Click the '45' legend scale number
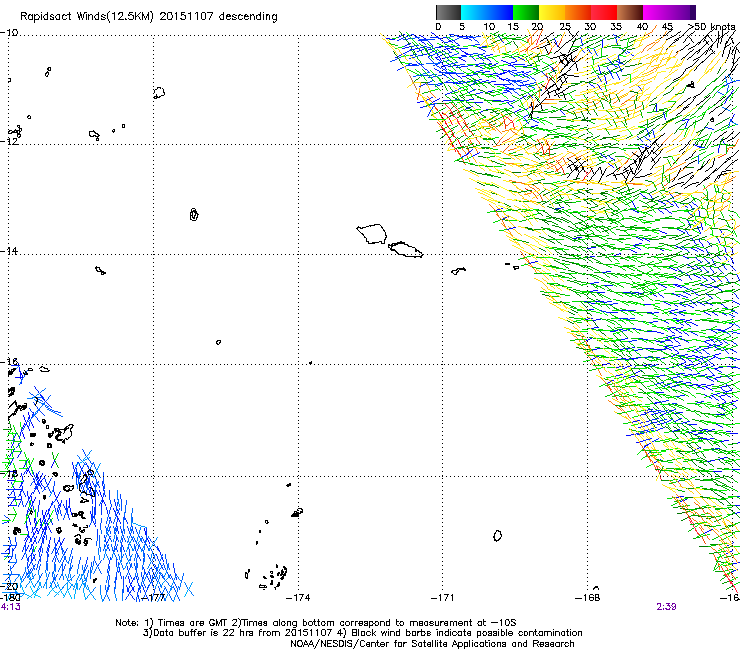The height and width of the screenshot is (650, 740). click(667, 26)
